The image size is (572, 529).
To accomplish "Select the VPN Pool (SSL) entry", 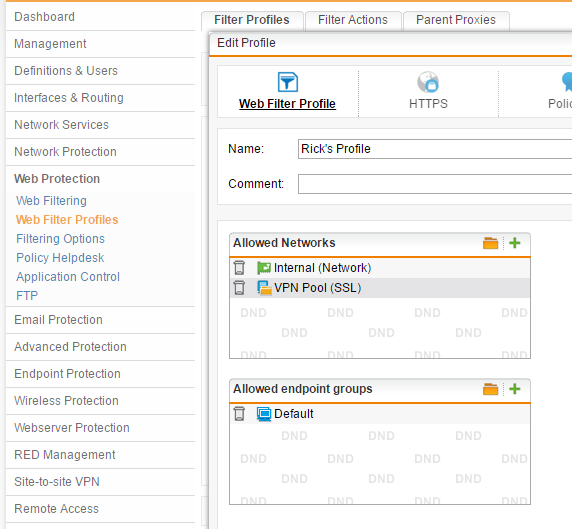I will [x=317, y=288].
